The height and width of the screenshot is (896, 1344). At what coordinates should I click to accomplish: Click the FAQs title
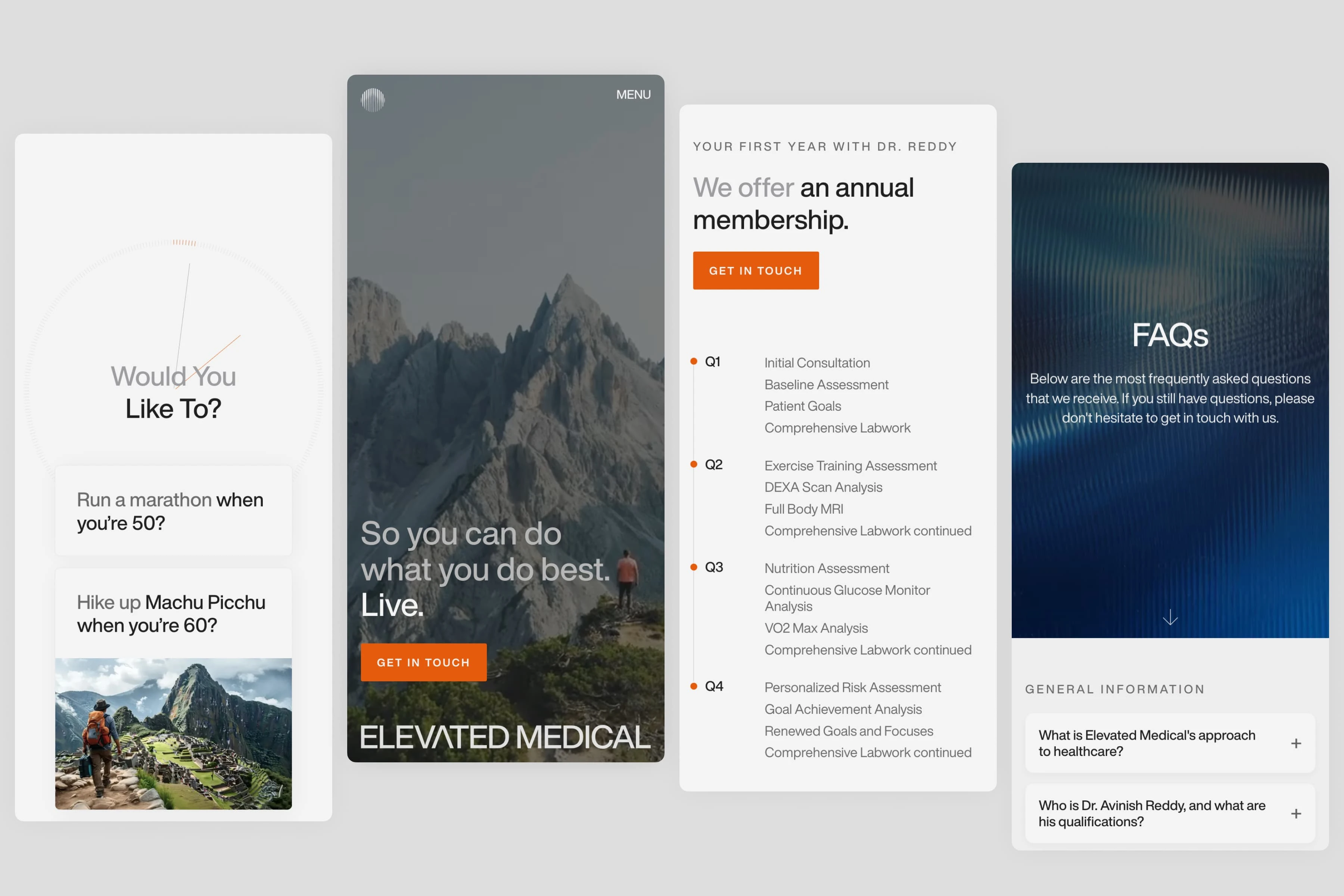tap(1170, 335)
